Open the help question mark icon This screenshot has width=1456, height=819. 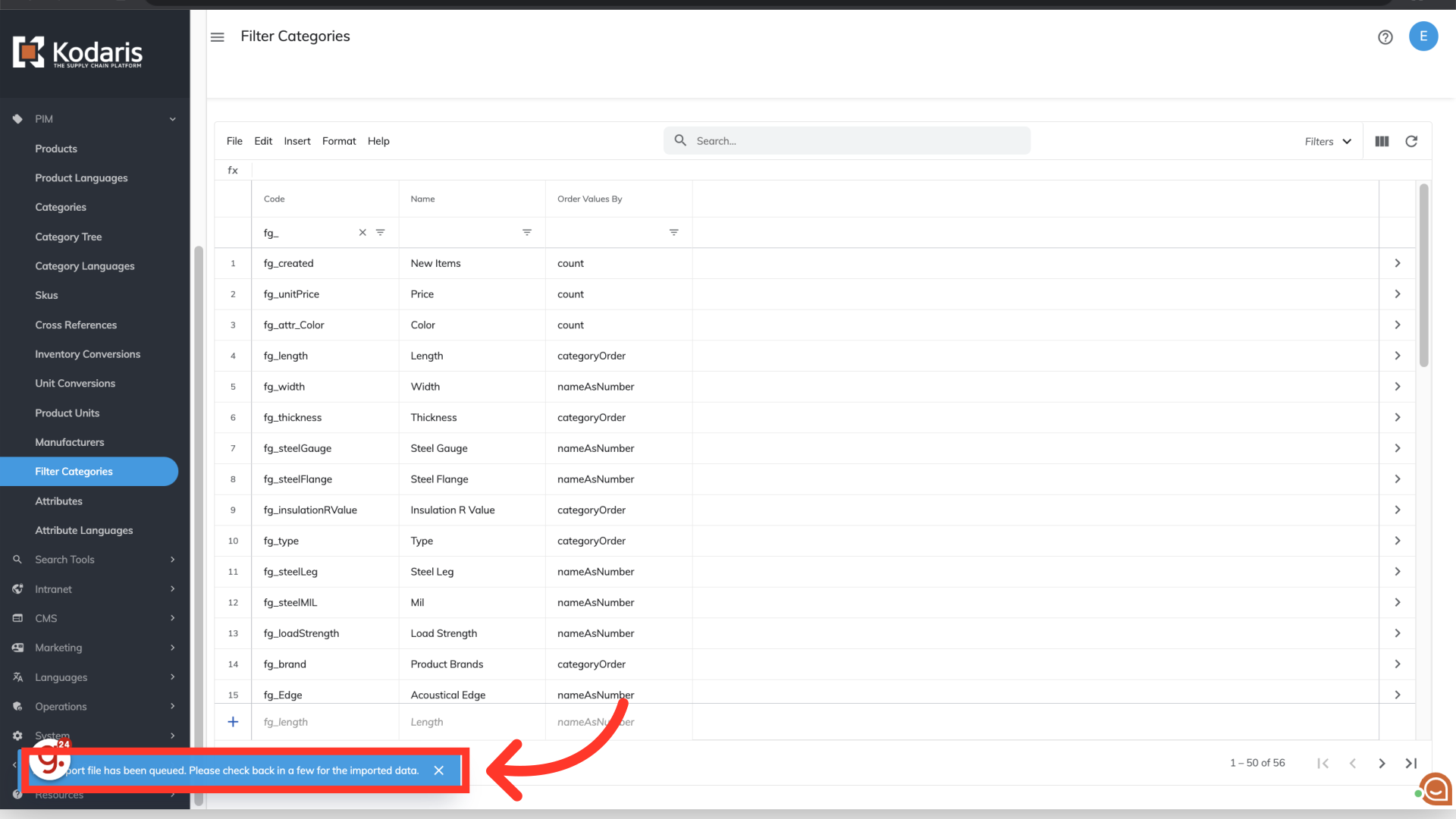[x=1385, y=37]
